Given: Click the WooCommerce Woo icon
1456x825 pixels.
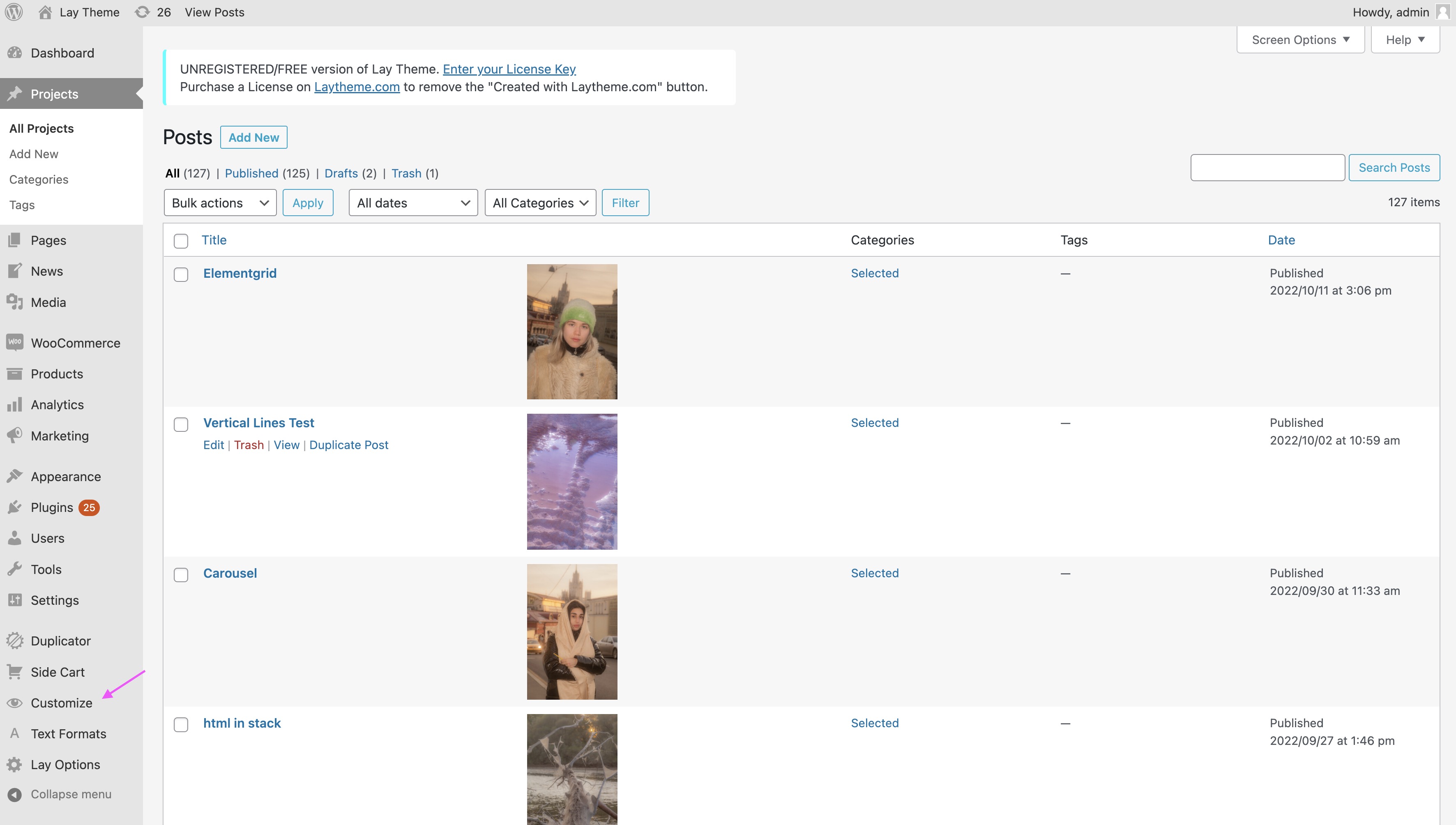Looking at the screenshot, I should click(15, 342).
